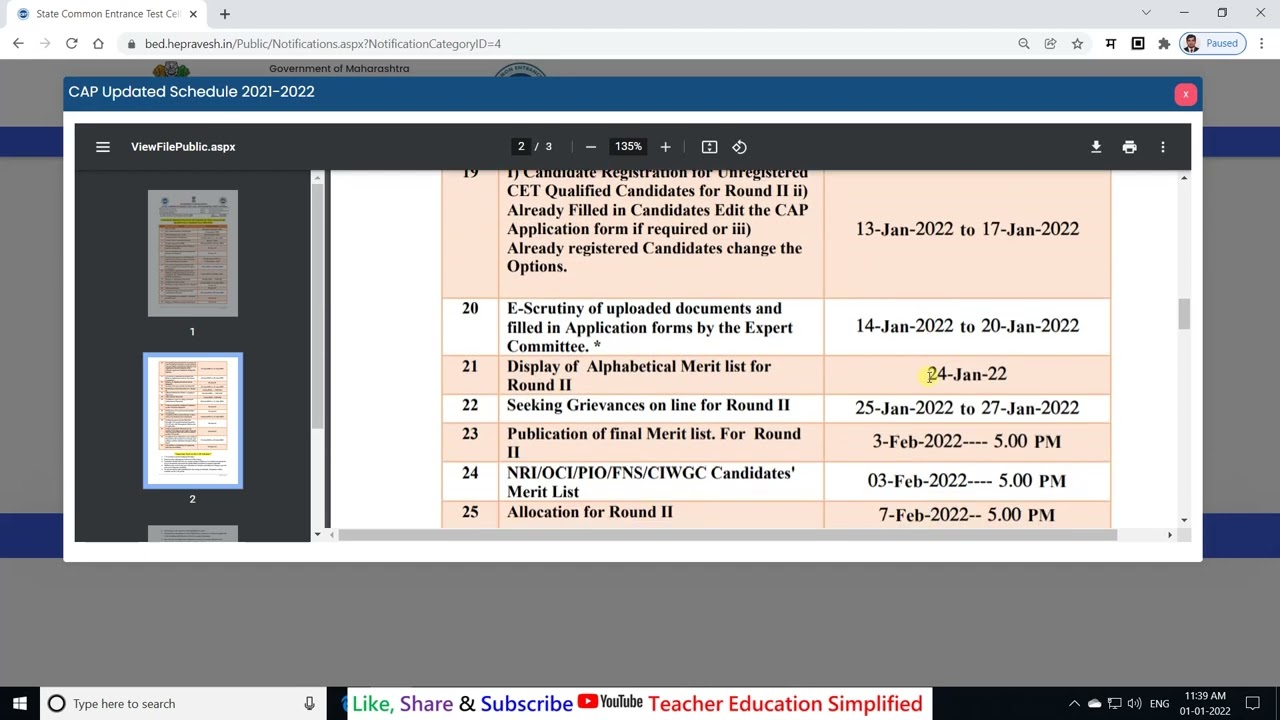Reload the browser page
The image size is (1280, 720).
tap(71, 44)
